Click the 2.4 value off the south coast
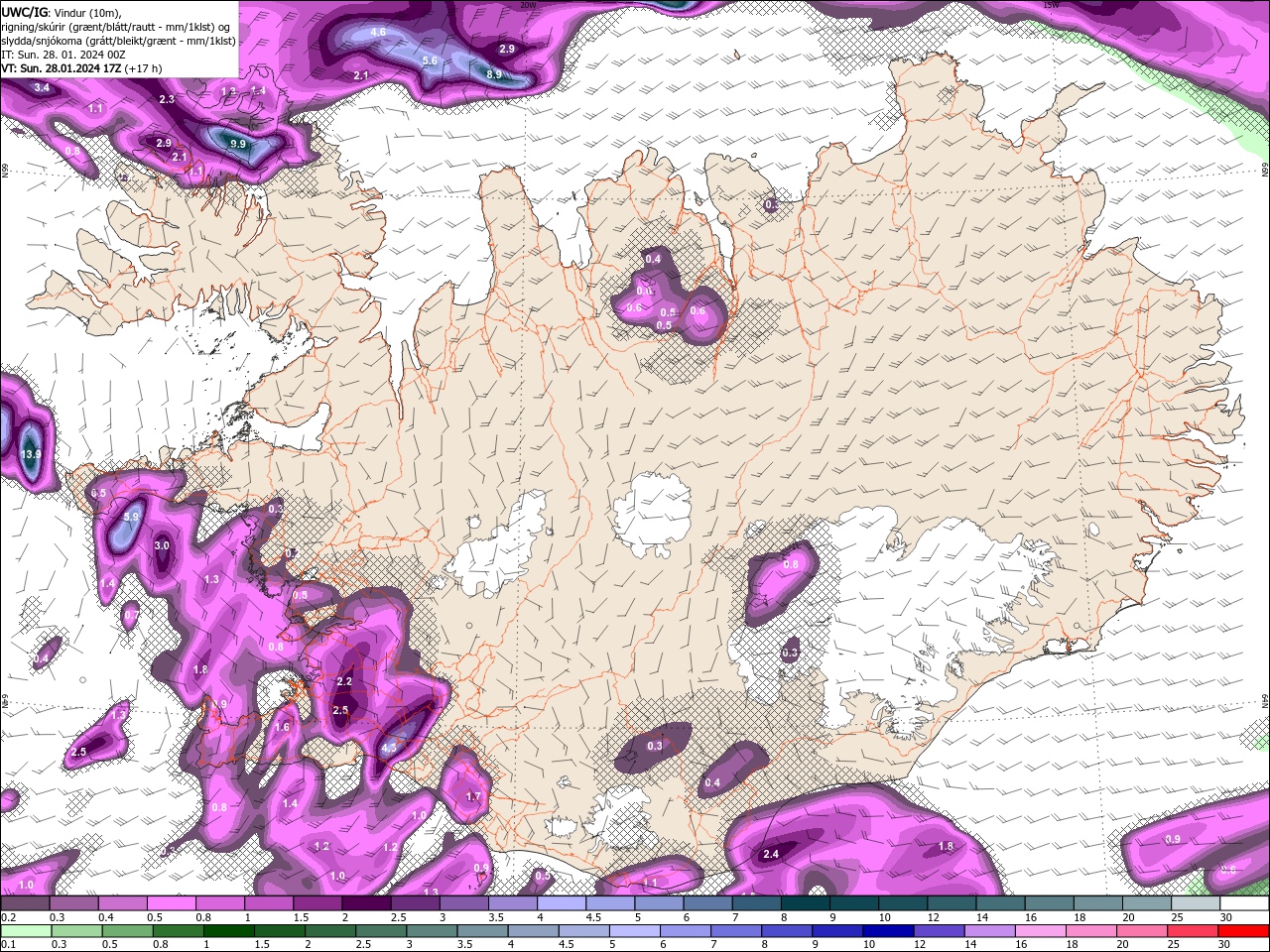 coord(771,854)
